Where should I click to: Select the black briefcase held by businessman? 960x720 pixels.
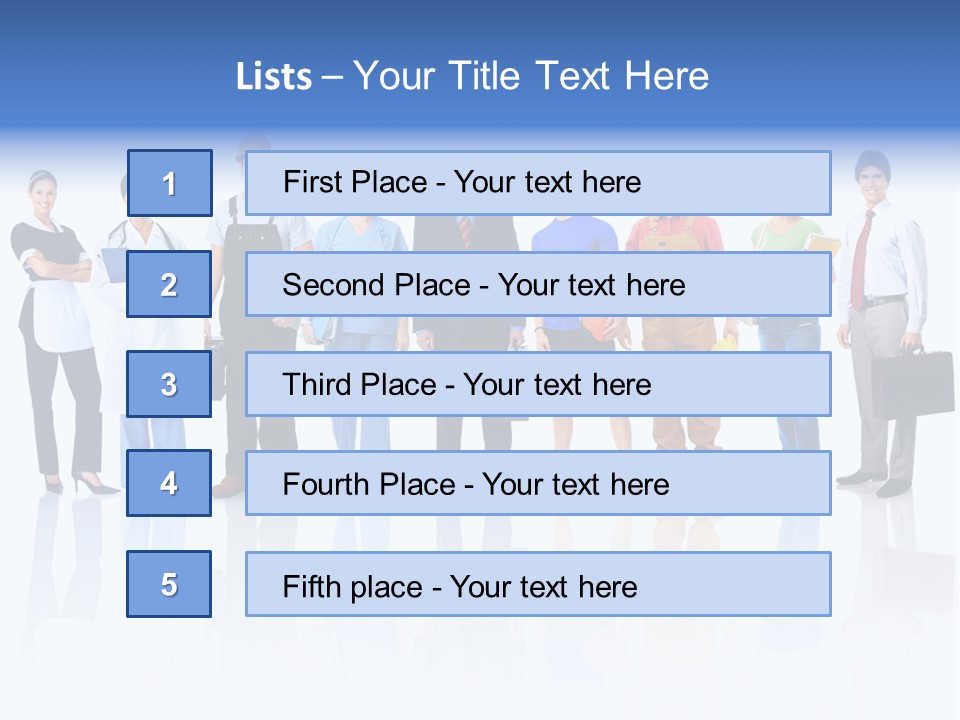click(912, 383)
